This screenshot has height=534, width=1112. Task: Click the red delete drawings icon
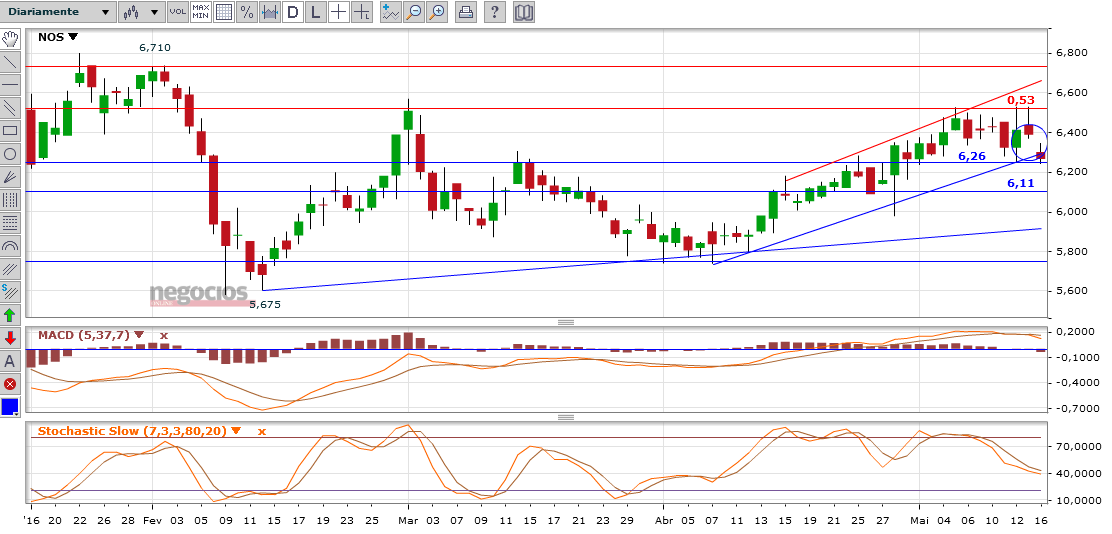pos(10,384)
